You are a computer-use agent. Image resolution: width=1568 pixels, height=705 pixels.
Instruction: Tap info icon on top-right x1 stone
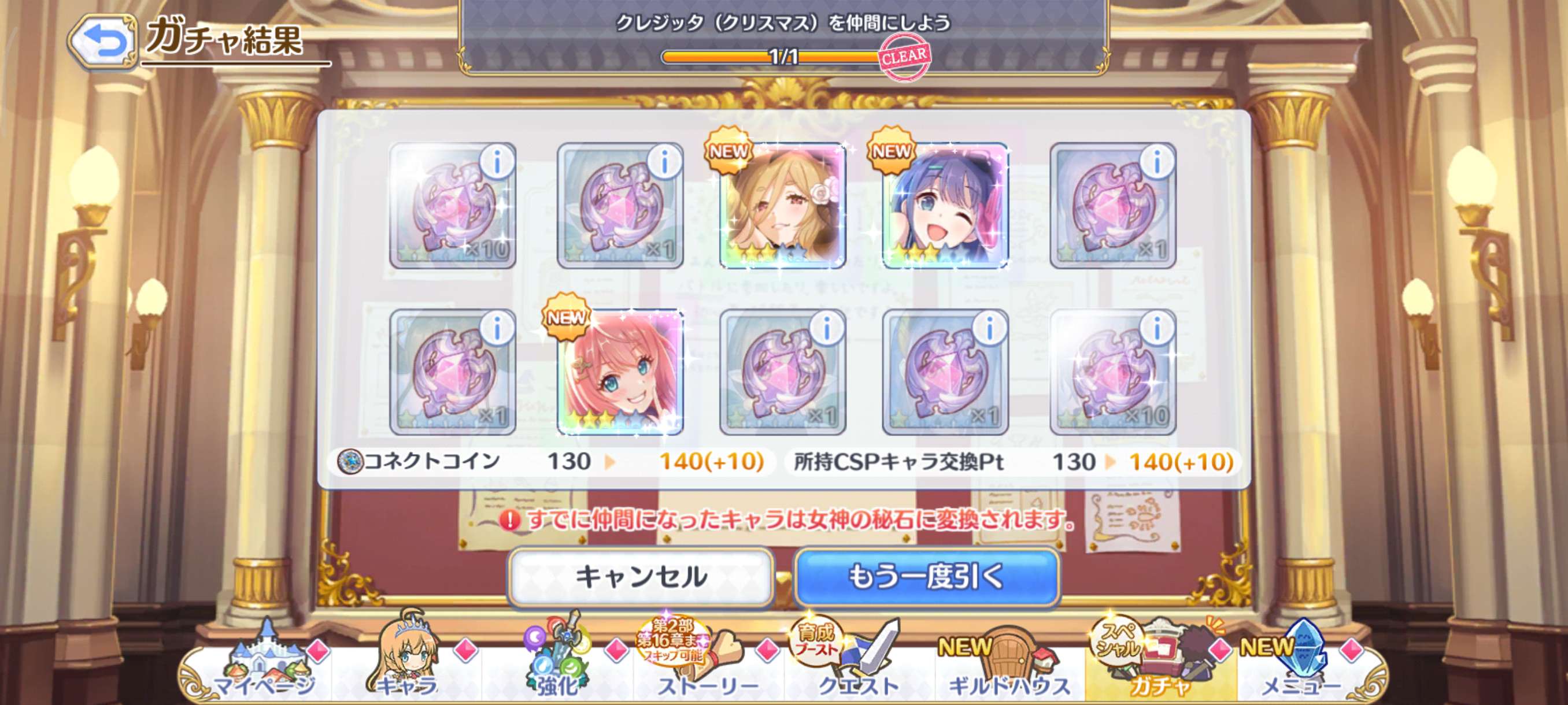(x=1156, y=162)
